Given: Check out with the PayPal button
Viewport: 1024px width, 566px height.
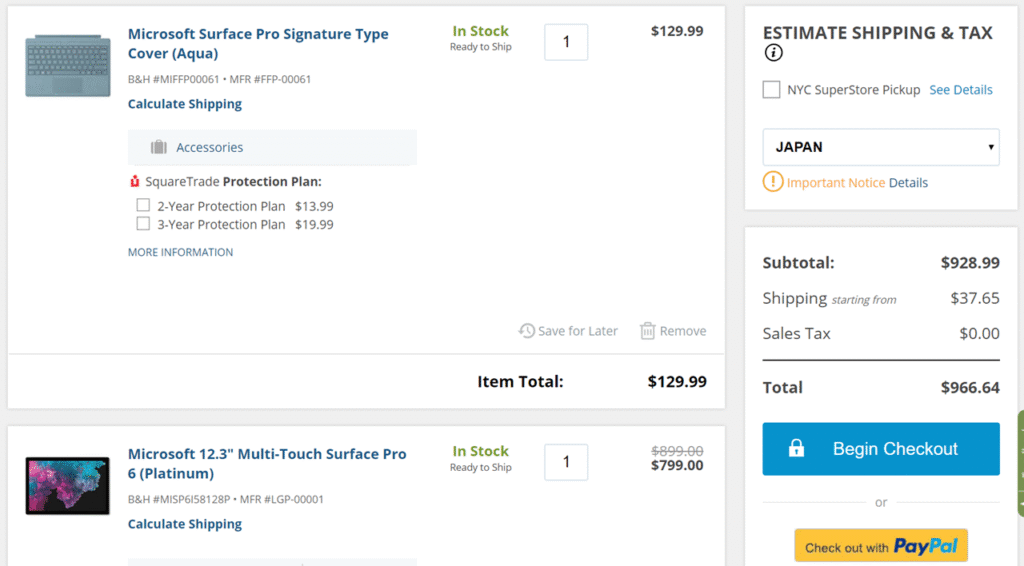Looking at the screenshot, I should click(x=881, y=546).
